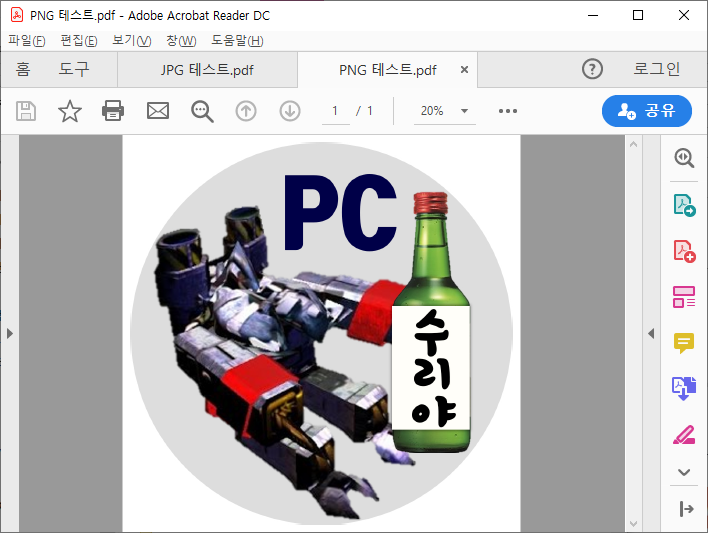Open more toolbar options via the three dots
The image size is (708, 533).
pyautogui.click(x=508, y=111)
